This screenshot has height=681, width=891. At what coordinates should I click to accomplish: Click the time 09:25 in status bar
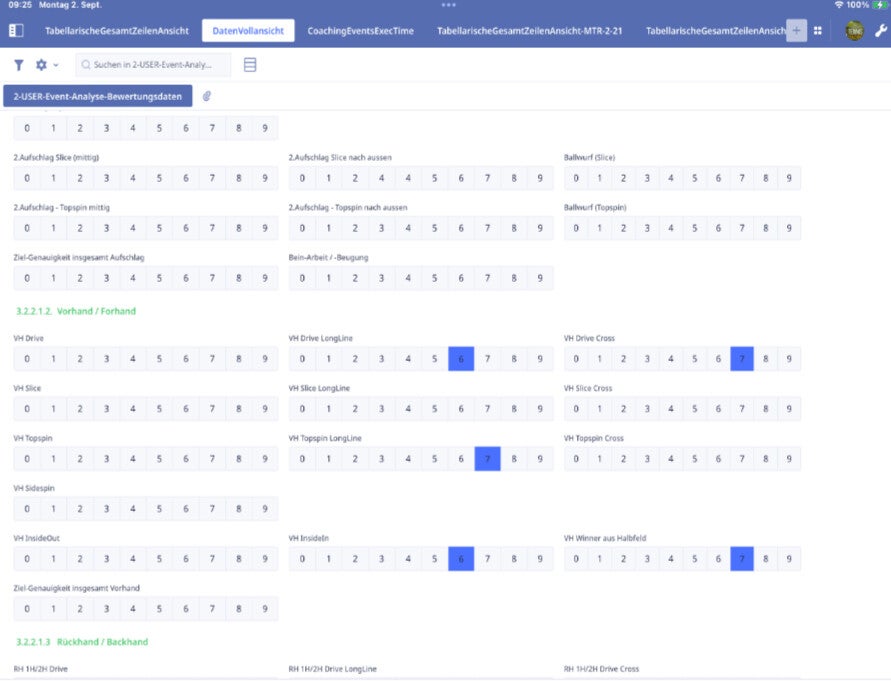tap(20, 5)
